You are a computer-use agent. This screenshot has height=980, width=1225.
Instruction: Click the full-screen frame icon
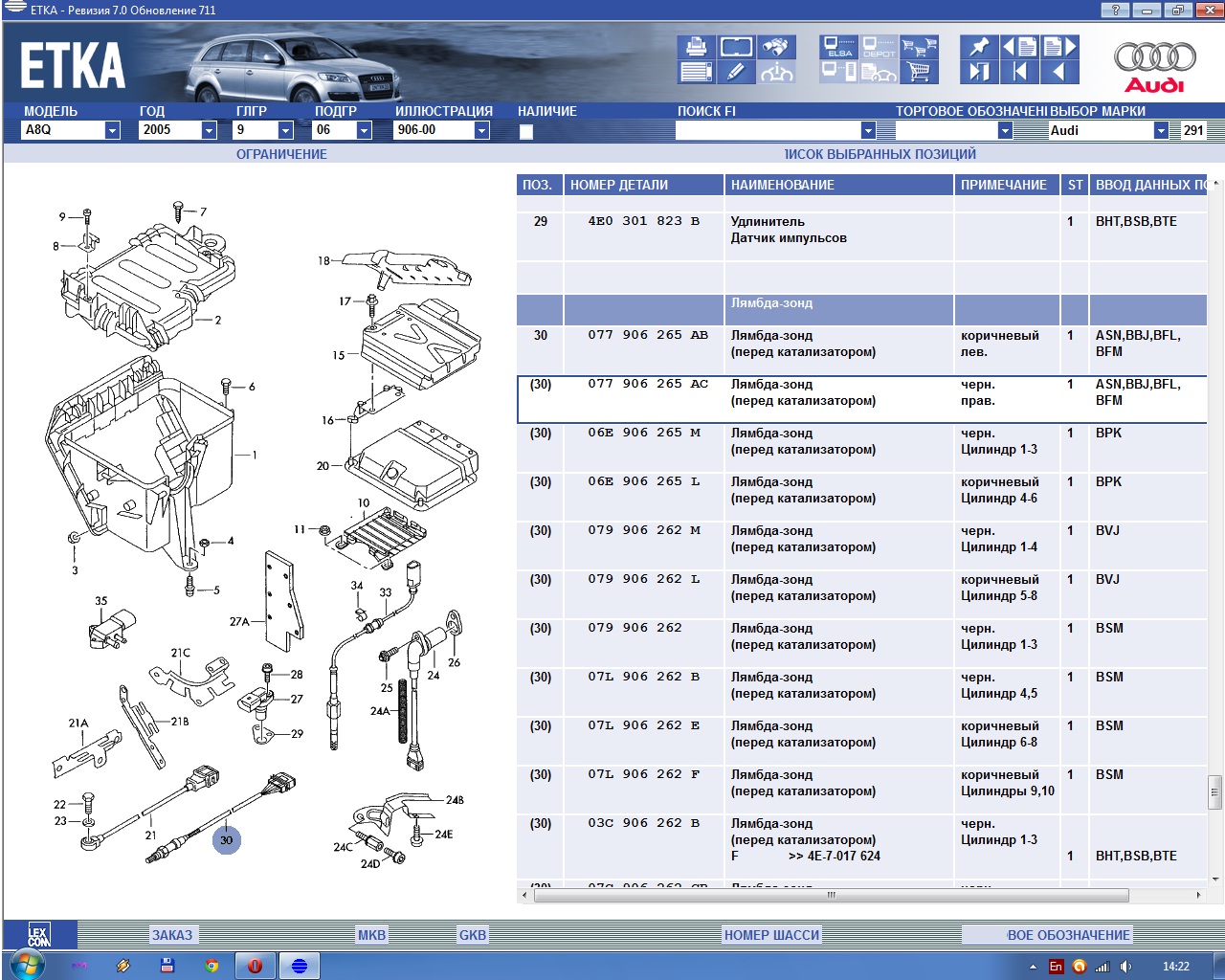pyautogui.click(x=736, y=46)
